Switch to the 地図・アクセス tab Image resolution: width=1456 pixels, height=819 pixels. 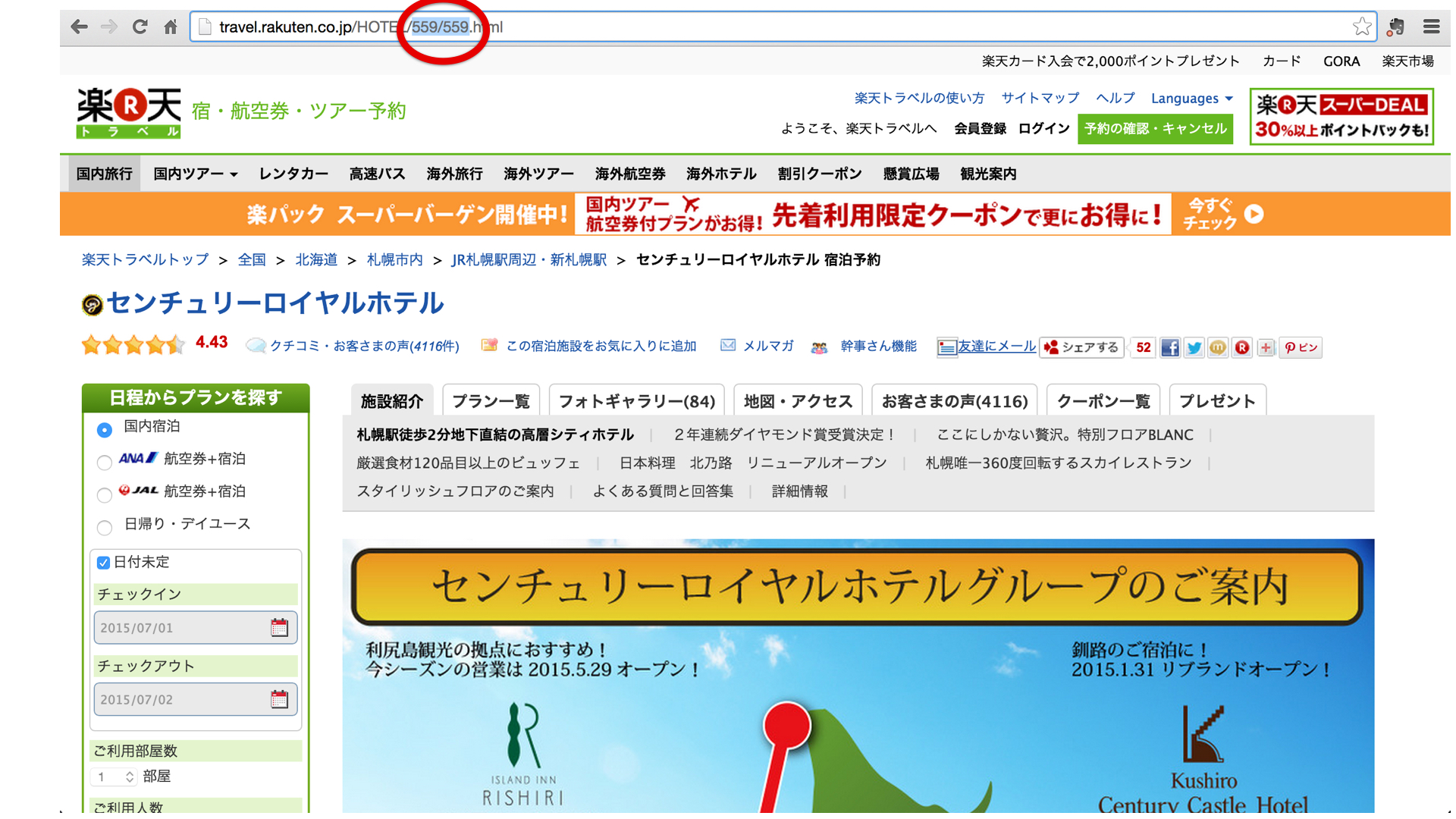pyautogui.click(x=798, y=400)
